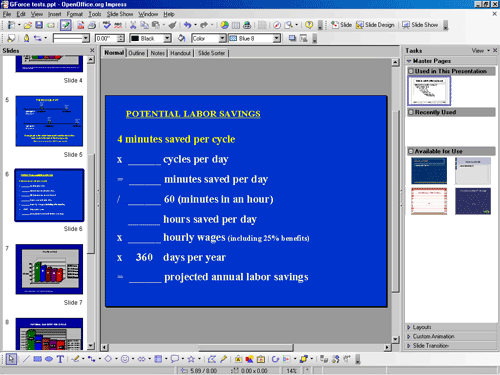Open the Blue 8 fill color dropdown
The width and height of the screenshot is (500, 375).
tap(277, 38)
